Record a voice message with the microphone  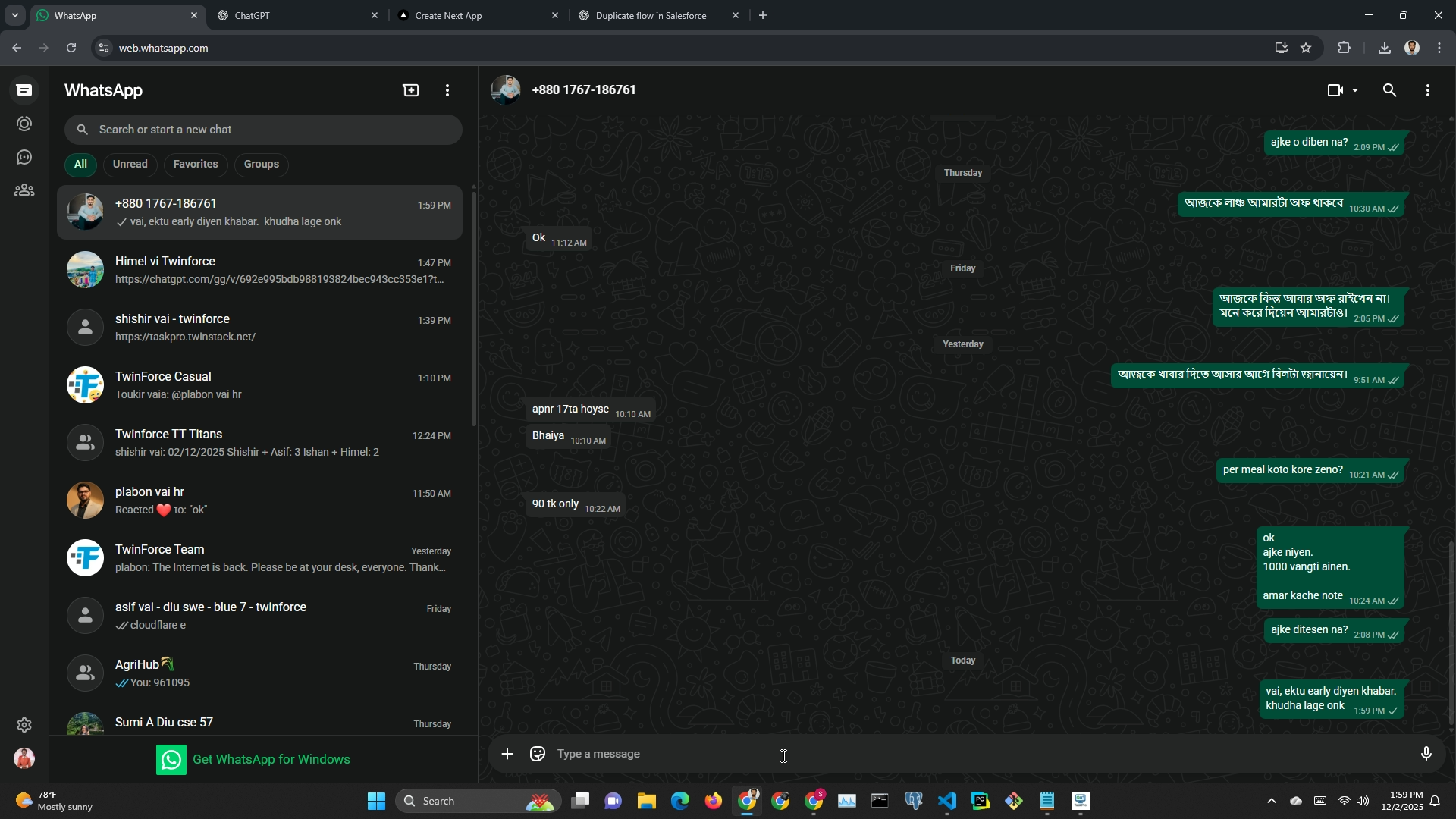pyautogui.click(x=1426, y=754)
